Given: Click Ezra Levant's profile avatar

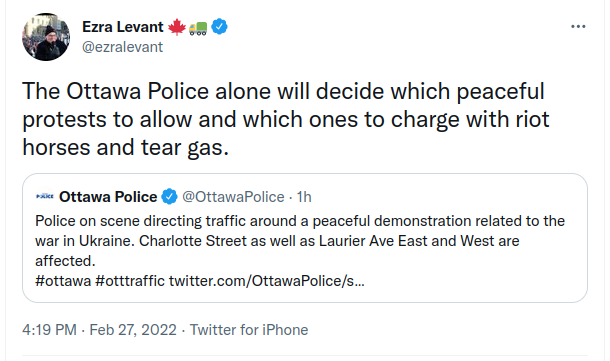Looking at the screenshot, I should pos(46,37).
